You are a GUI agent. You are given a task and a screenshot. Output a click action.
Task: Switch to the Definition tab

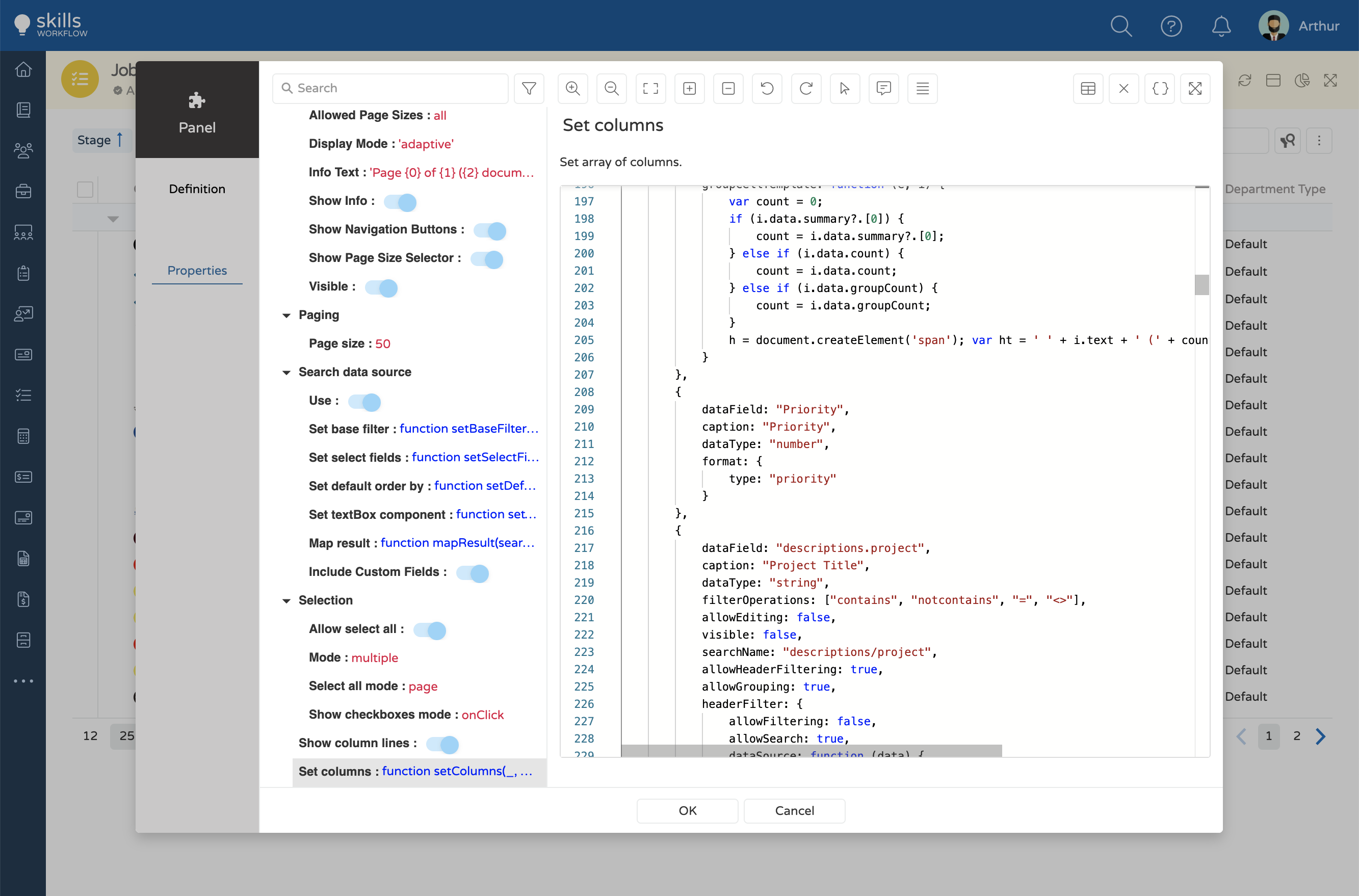coord(197,189)
